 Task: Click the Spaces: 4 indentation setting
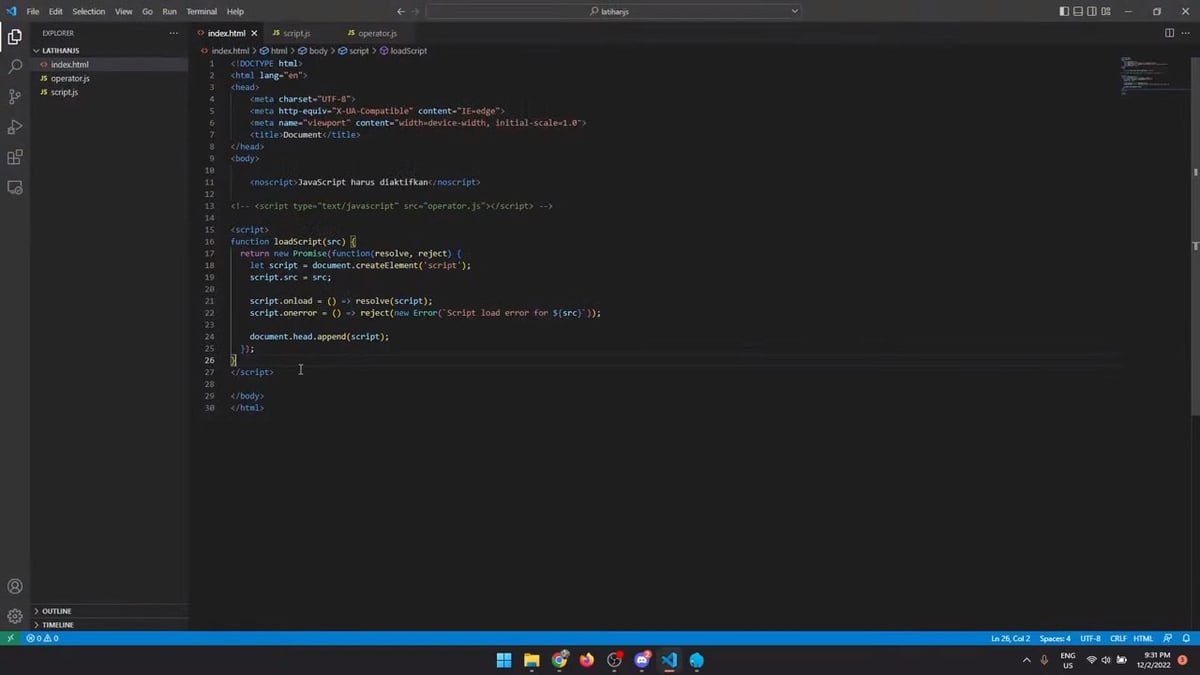point(1054,638)
